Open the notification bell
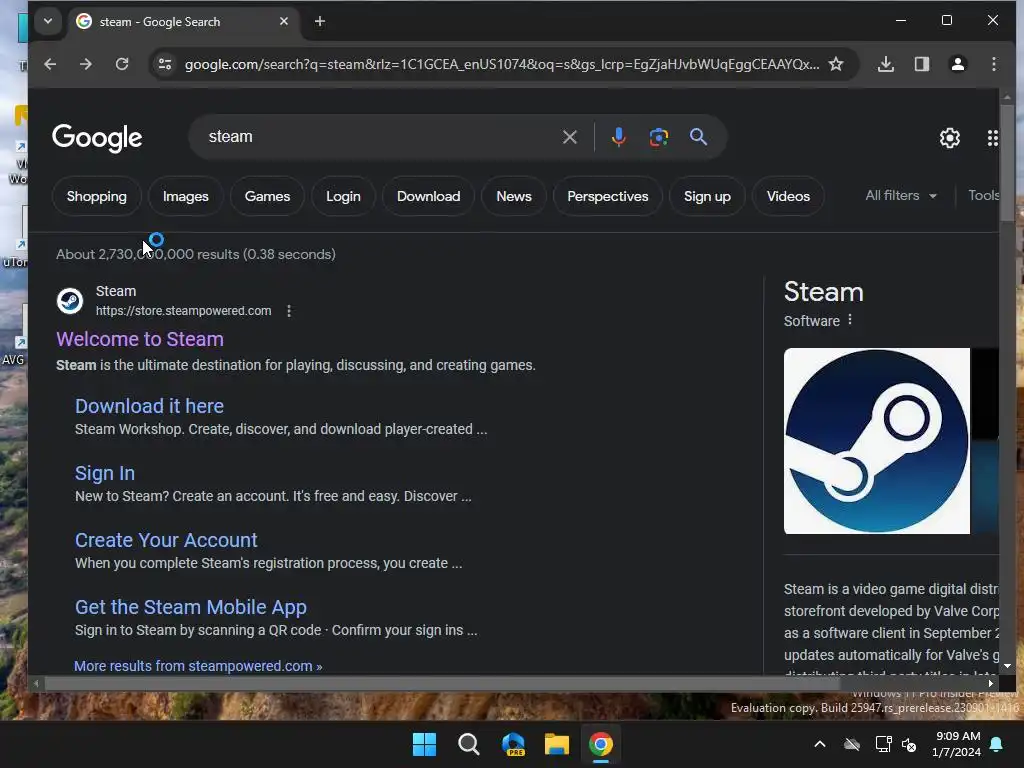Viewport: 1024px width, 768px height. coord(997,744)
